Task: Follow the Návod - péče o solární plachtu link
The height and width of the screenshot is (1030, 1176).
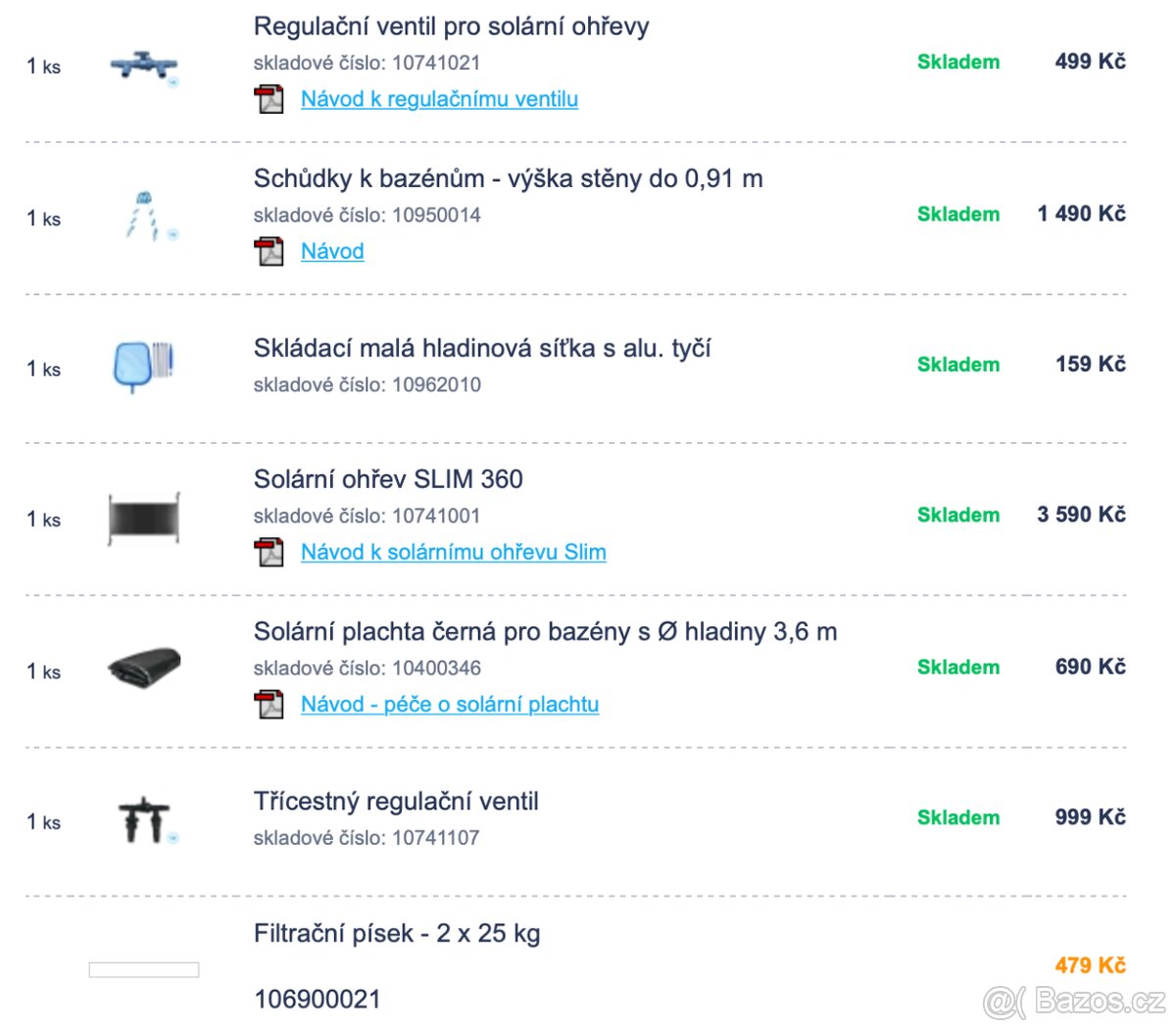Action: [x=449, y=705]
